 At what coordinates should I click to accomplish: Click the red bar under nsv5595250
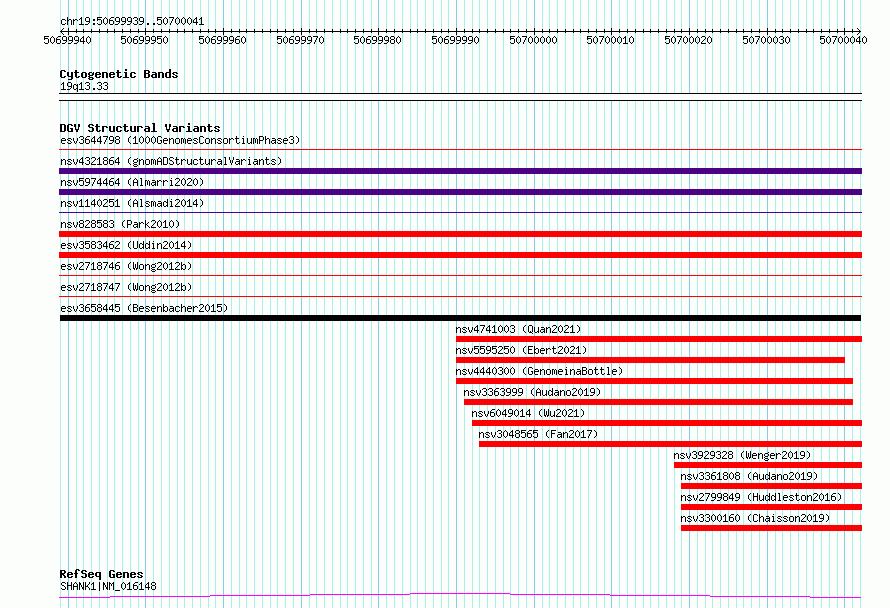[650, 360]
